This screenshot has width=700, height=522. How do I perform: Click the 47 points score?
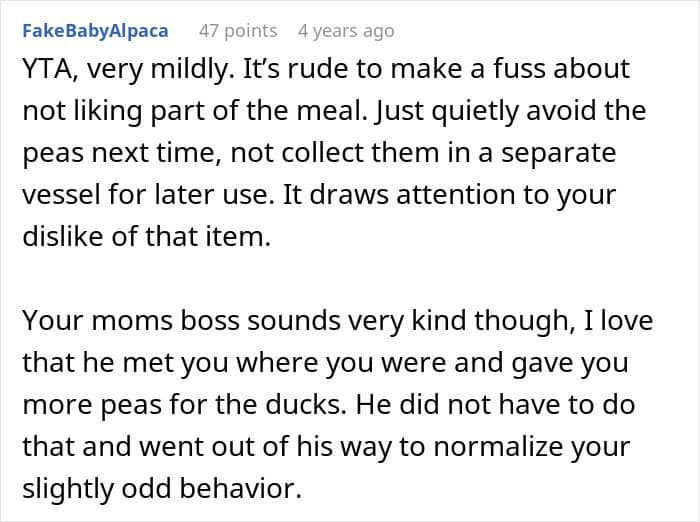tap(238, 31)
